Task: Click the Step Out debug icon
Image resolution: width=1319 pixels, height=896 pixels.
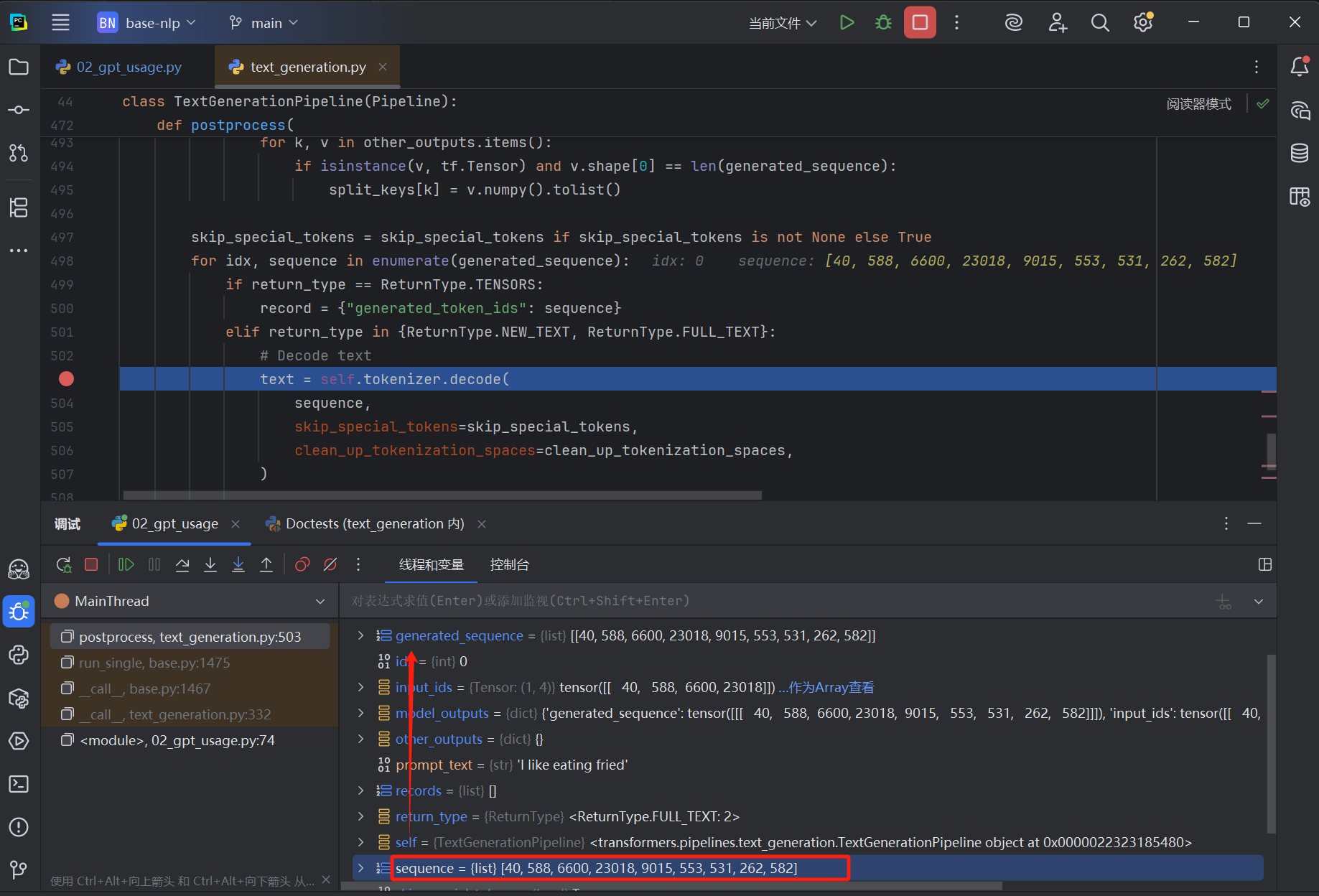Action: tap(266, 565)
